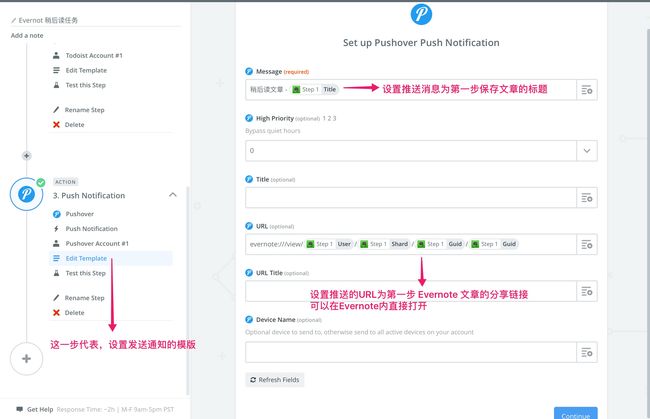Click the Device Name label icon
The width and height of the screenshot is (650, 419).
tap(249, 320)
